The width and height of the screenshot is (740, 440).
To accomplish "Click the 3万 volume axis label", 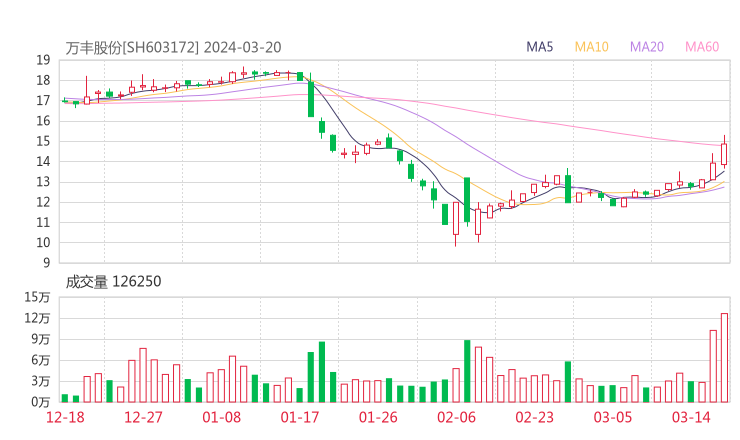I will point(41,381).
